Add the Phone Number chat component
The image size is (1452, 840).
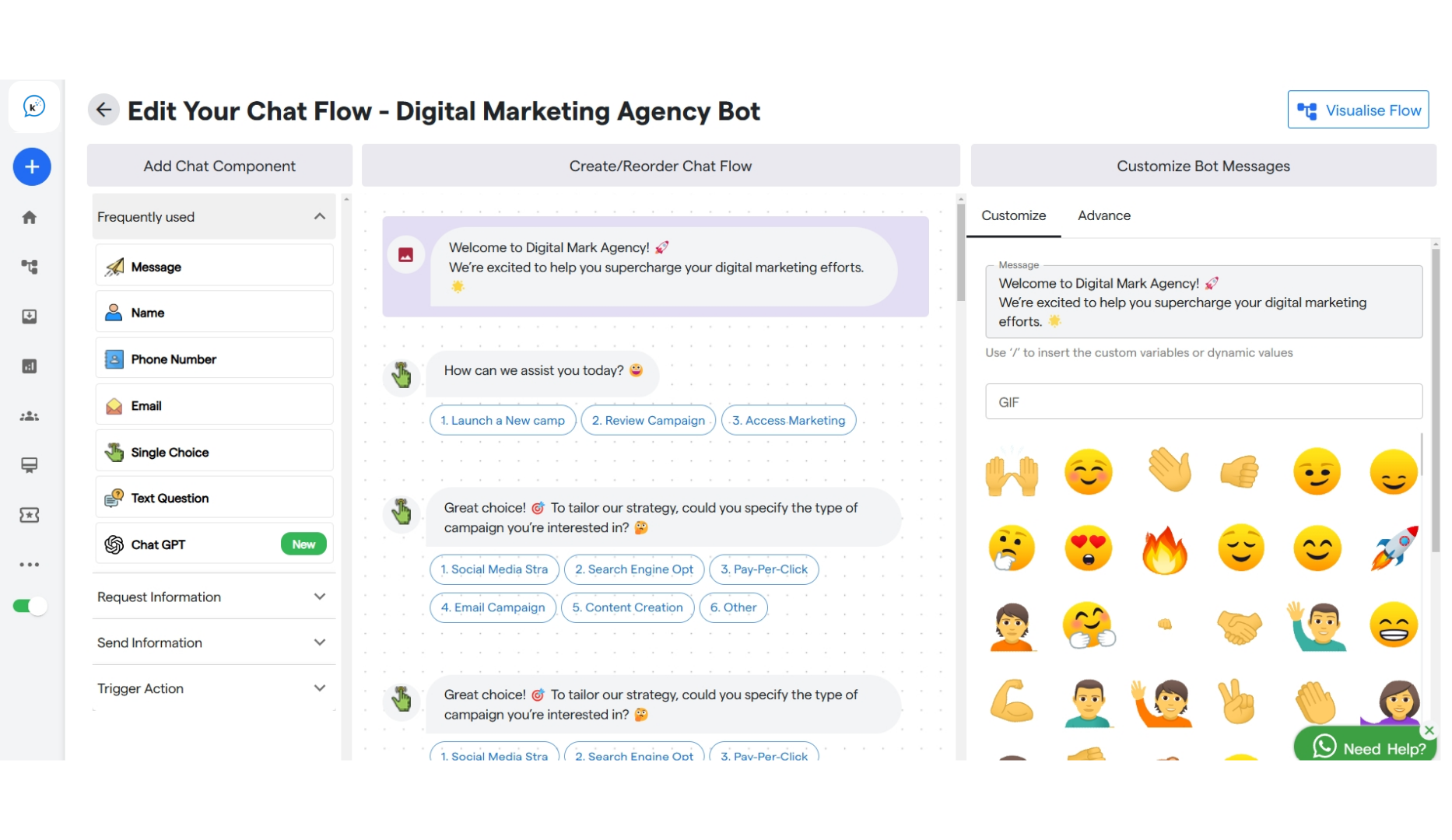click(215, 359)
